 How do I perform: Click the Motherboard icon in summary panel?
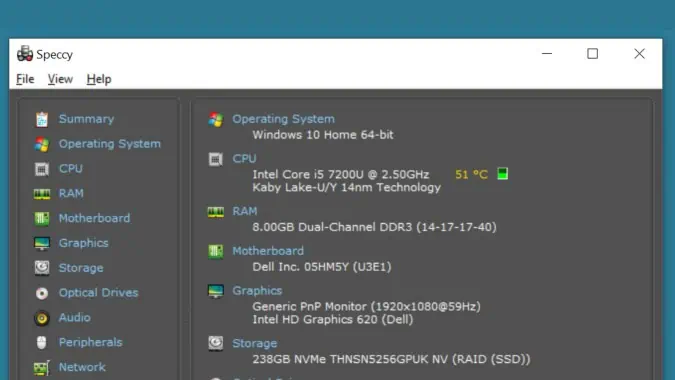point(216,251)
